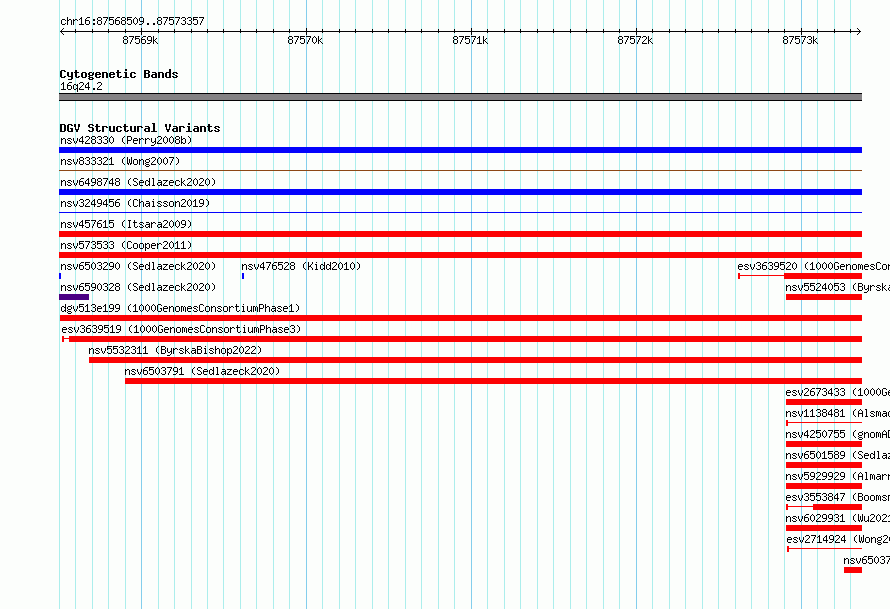Viewport: 890px width, 609px height.
Task: Click the 87570k ruler tick label
Action: (305, 40)
